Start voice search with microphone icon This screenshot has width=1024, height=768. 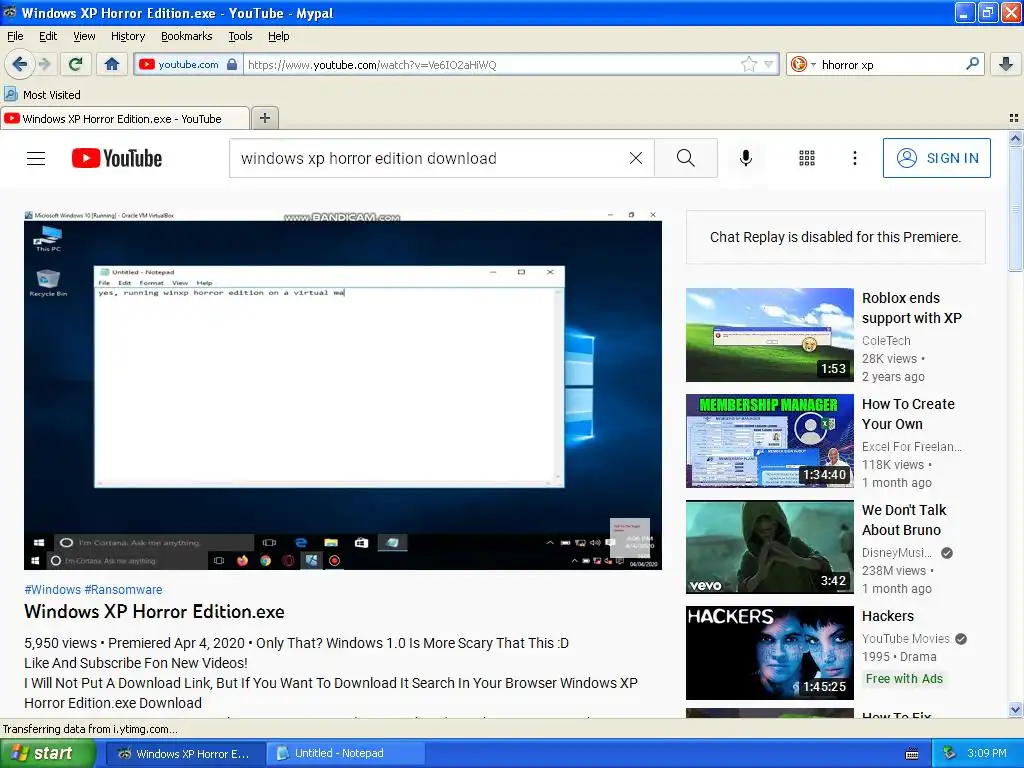[746, 158]
